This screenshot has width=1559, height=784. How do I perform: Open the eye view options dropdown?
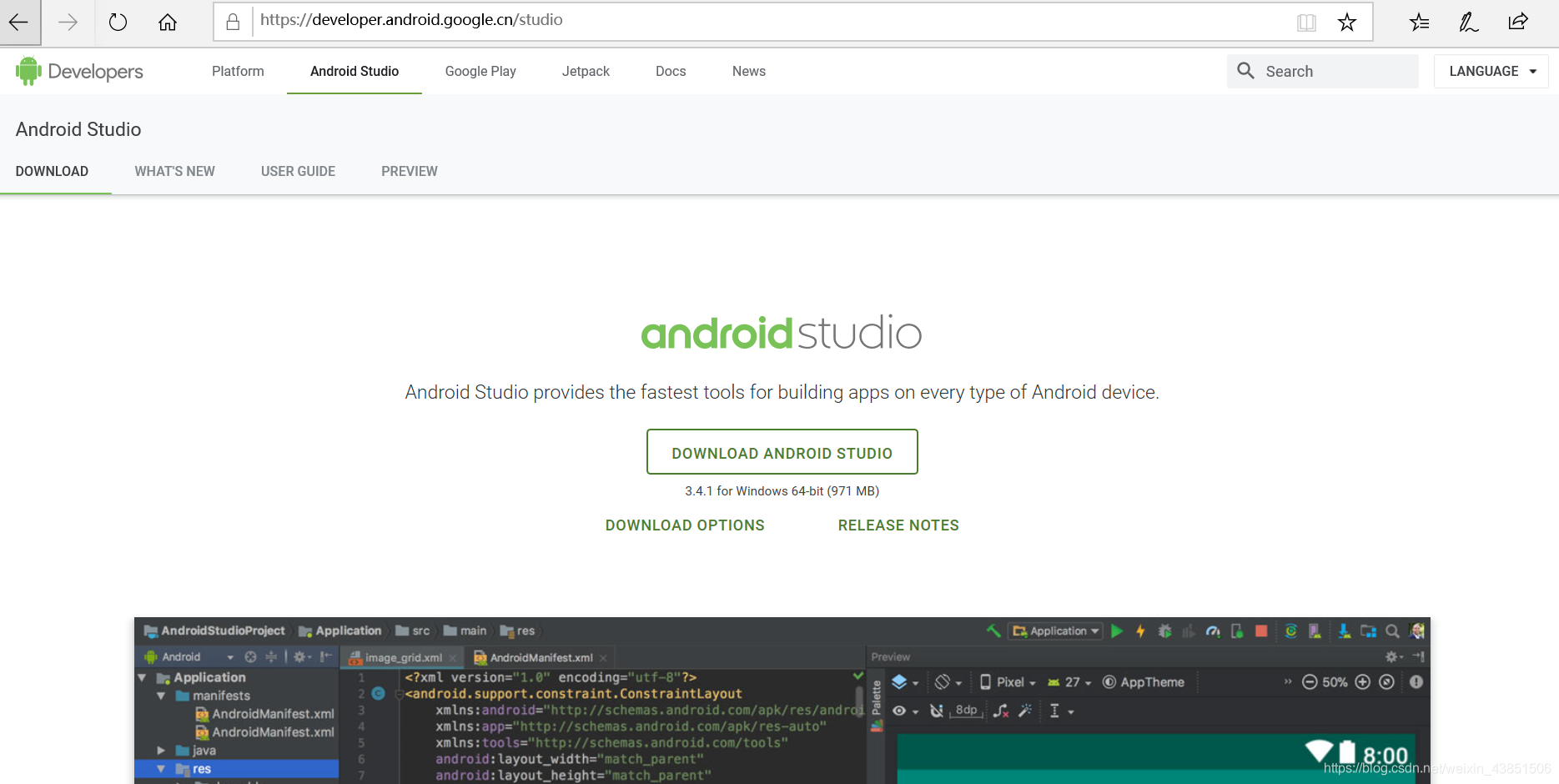904,711
